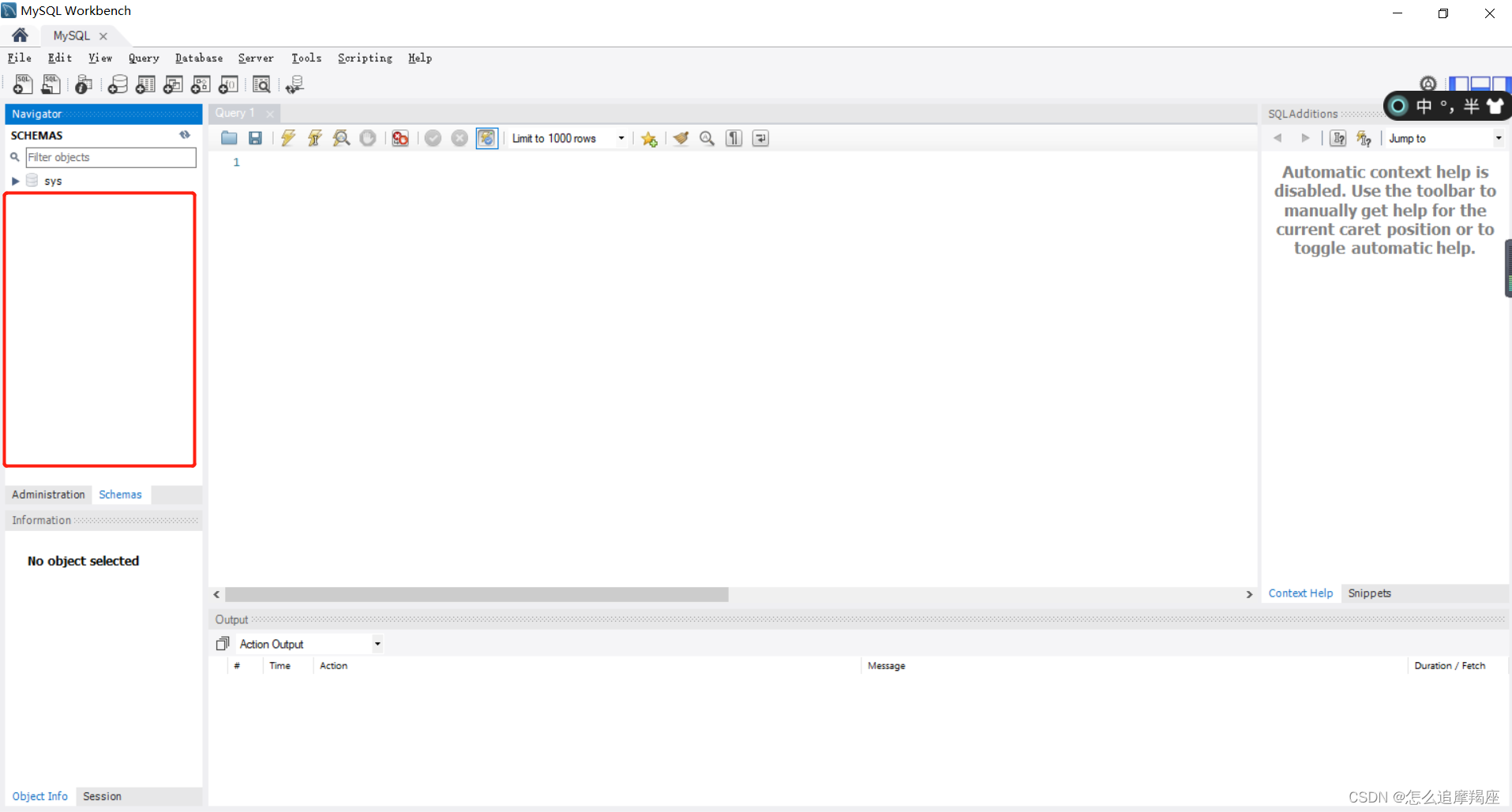1512x812 pixels.
Task: Open the Server menu
Action: point(256,58)
